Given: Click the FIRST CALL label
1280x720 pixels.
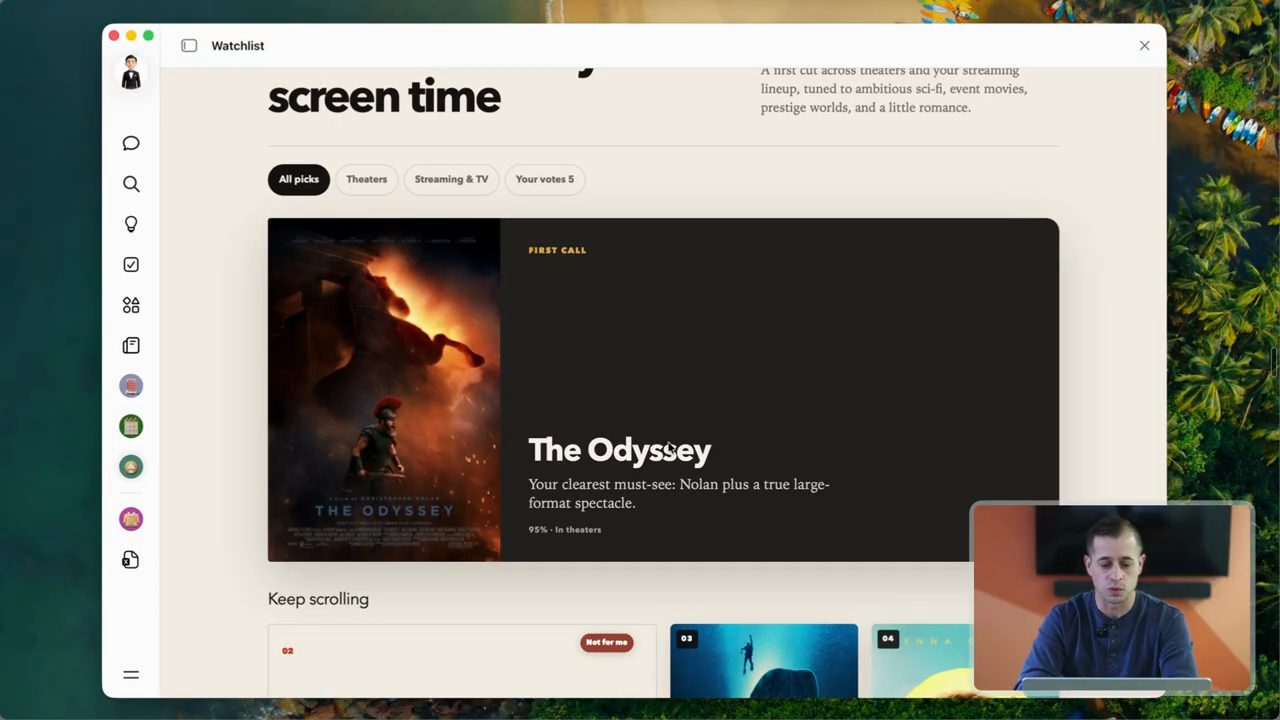Looking at the screenshot, I should [x=557, y=251].
